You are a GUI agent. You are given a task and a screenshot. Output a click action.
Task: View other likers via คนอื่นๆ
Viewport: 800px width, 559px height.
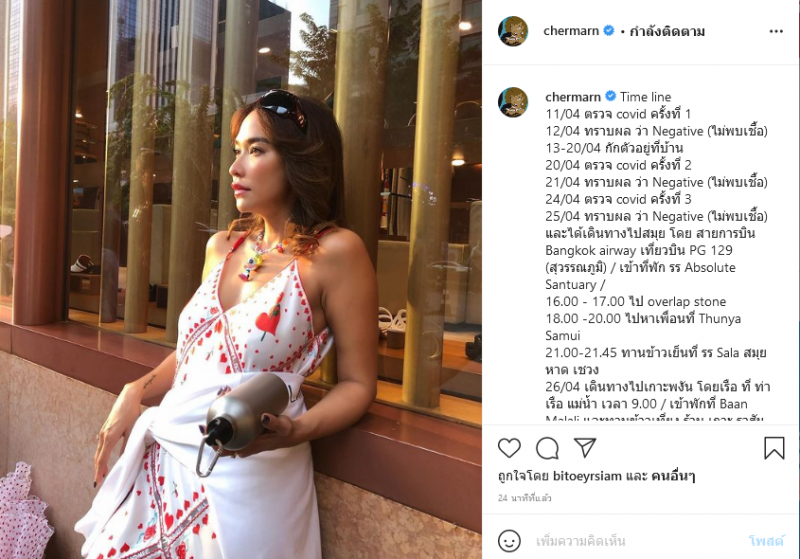(673, 476)
